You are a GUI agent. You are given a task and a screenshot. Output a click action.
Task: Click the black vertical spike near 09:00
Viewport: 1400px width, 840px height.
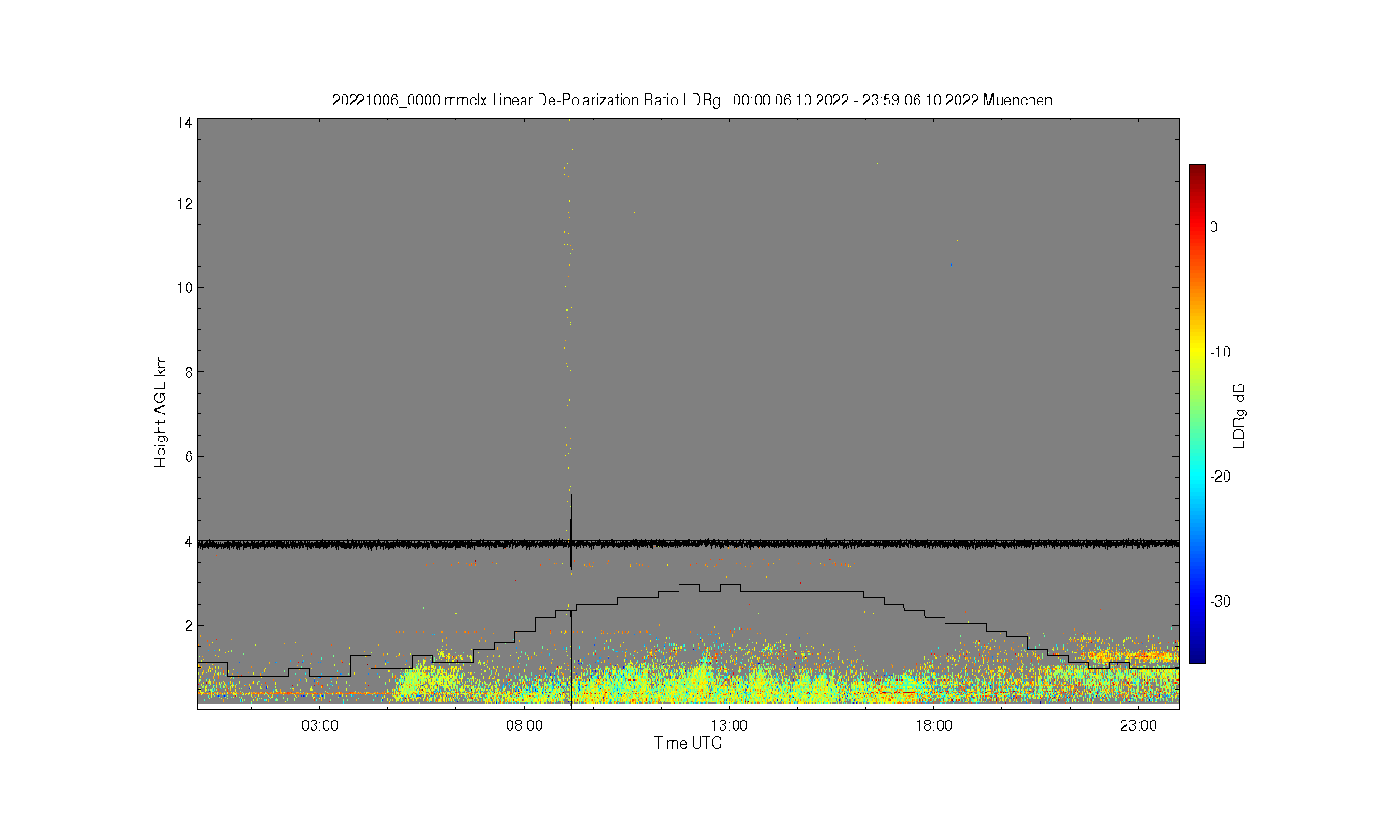point(571,532)
